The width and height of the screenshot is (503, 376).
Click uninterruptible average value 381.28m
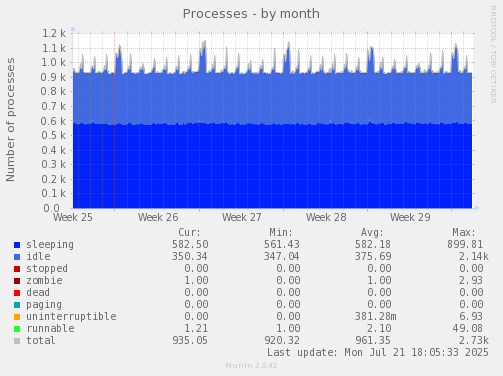pyautogui.click(x=376, y=316)
